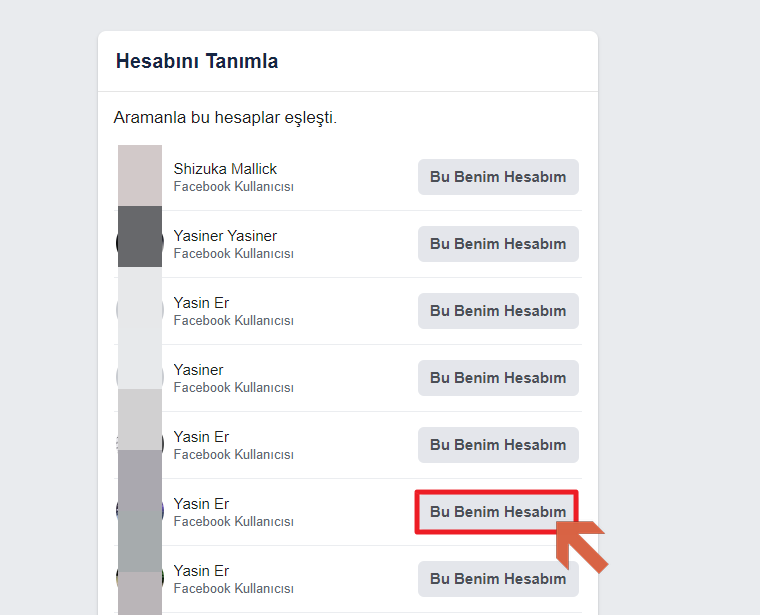Select the avatar of first Yasin Er
Image resolution: width=760 pixels, height=615 pixels.
click(140, 310)
